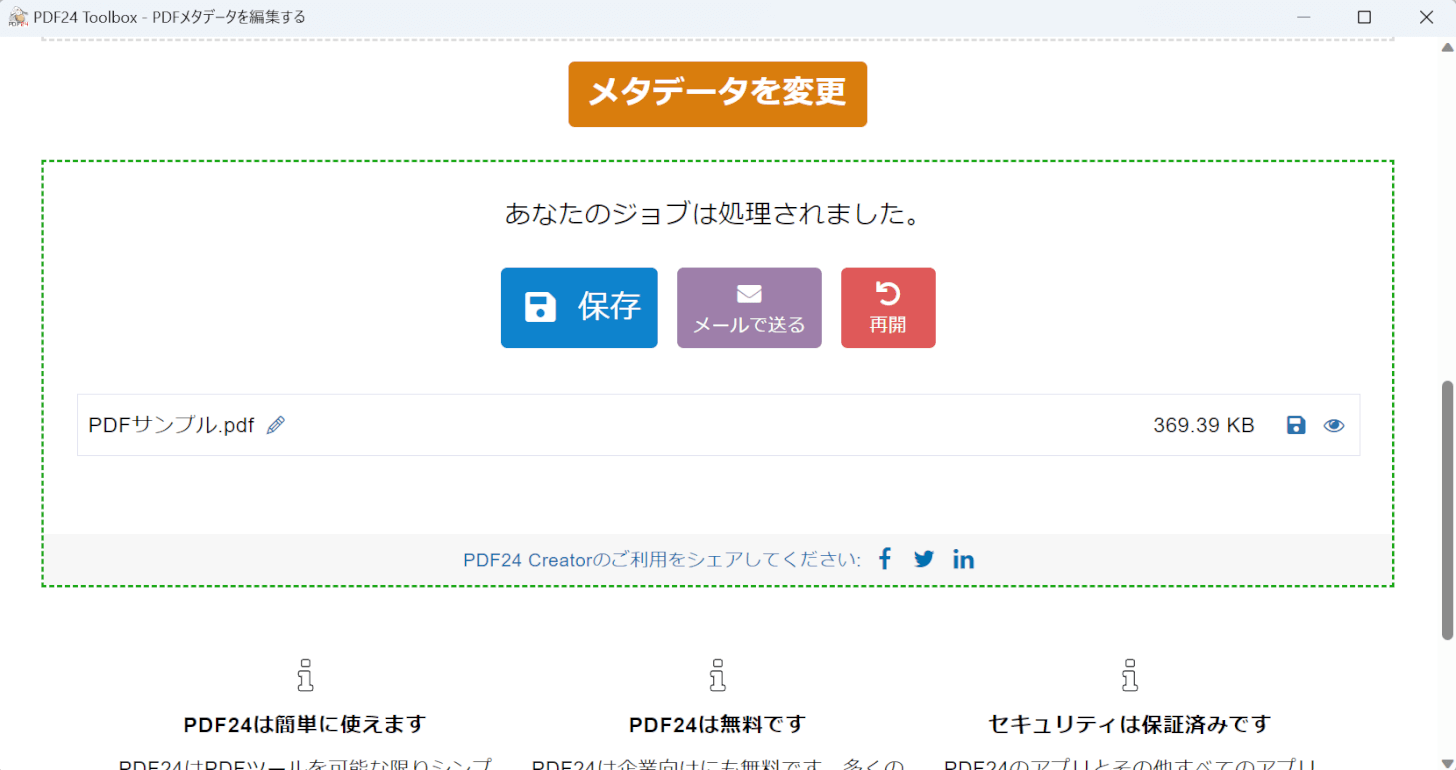Rename PDFサンプル.pdf using the pencil icon
The height and width of the screenshot is (770, 1456).
[x=276, y=425]
